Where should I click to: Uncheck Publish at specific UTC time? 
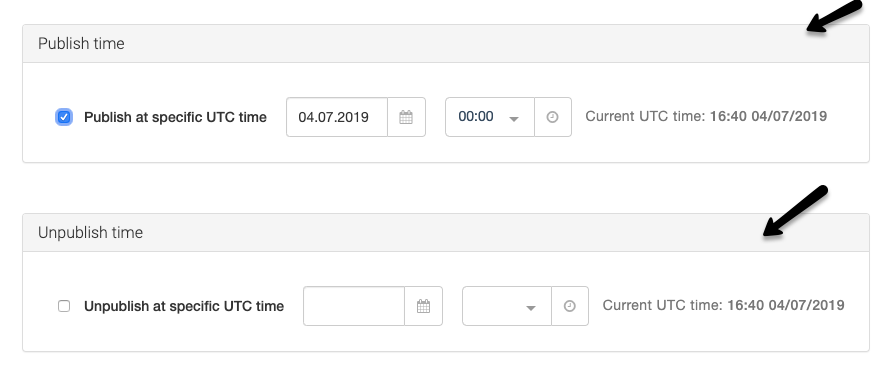click(64, 117)
